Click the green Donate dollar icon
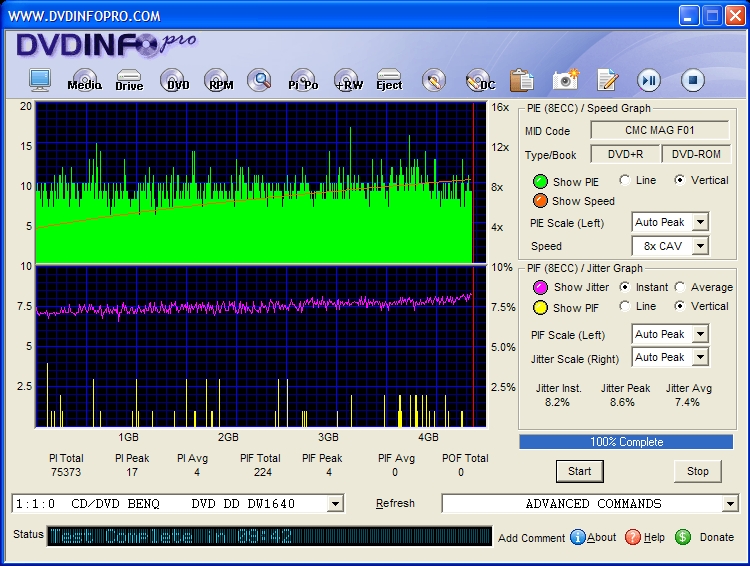Screen dimensions: 750x566 [683, 537]
